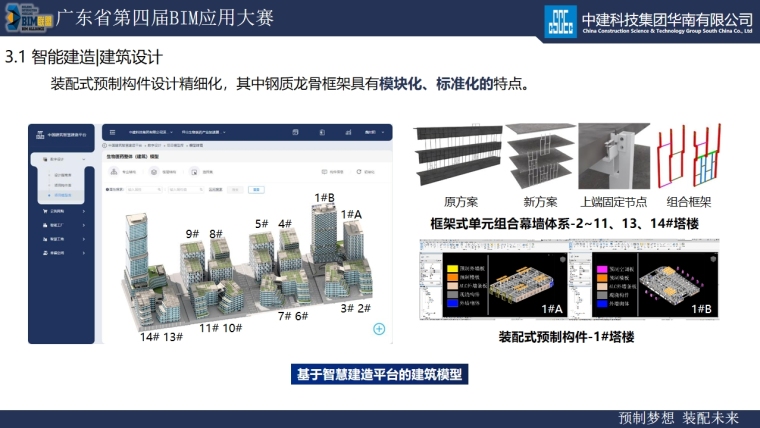Viewport: 760px width, 428px height.
Task: Open the user account dropdown in header
Action: coord(372,132)
